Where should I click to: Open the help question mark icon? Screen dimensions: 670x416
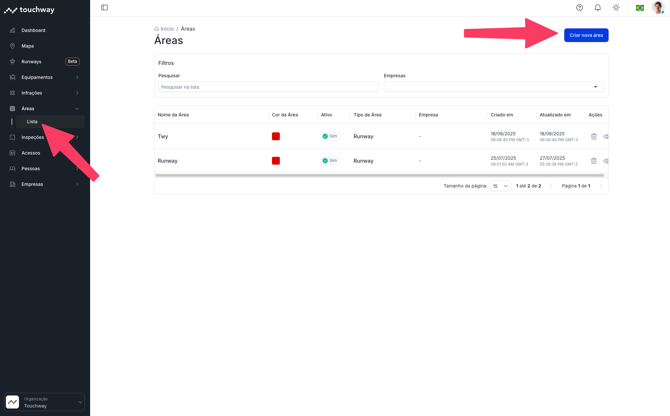579,8
